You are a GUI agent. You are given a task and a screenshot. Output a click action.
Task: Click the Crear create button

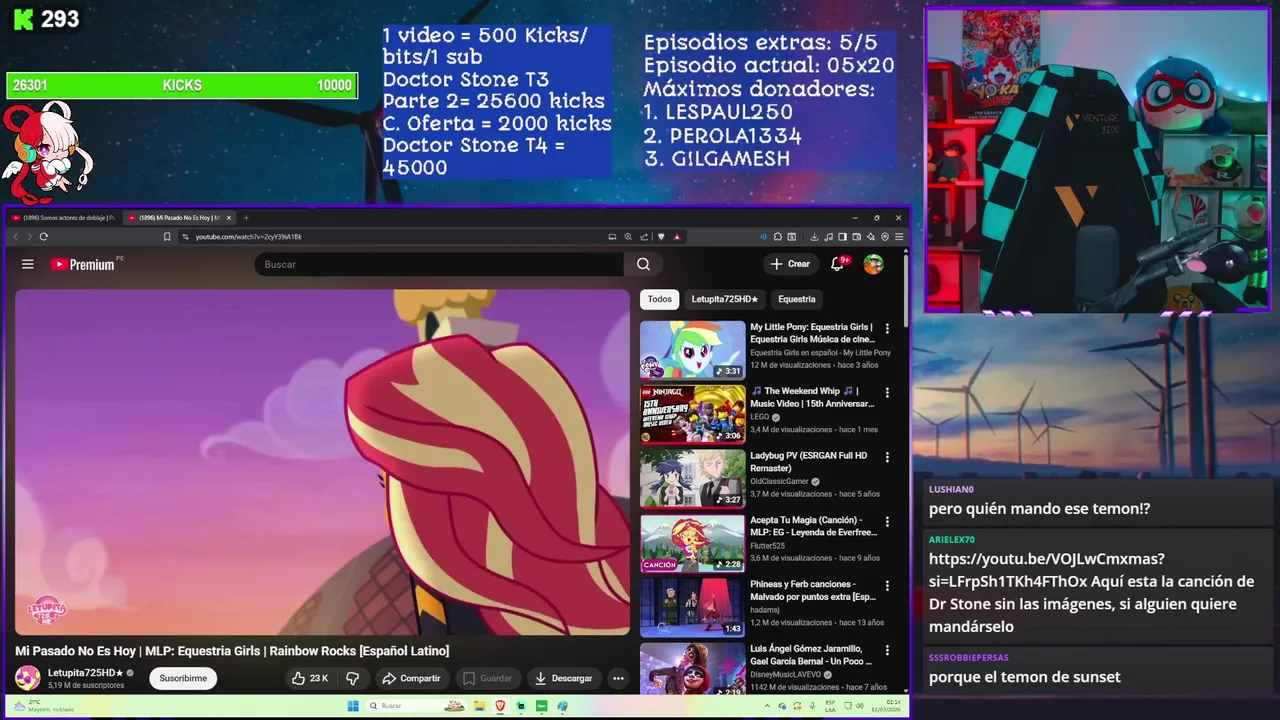(790, 264)
